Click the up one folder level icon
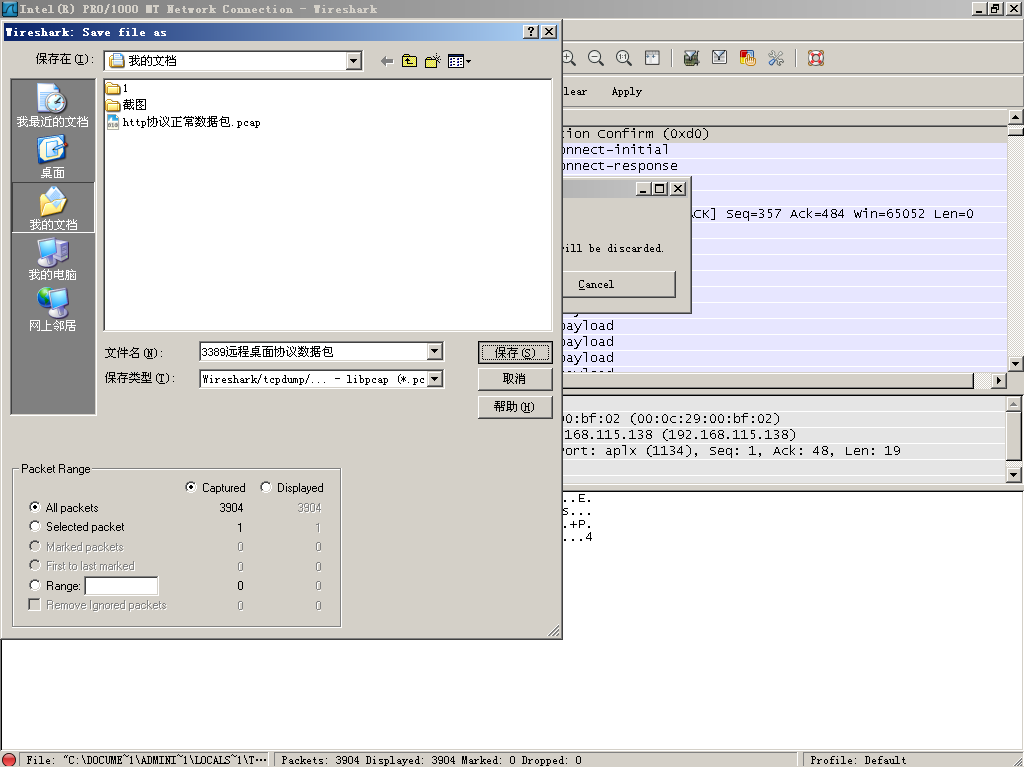 point(409,61)
